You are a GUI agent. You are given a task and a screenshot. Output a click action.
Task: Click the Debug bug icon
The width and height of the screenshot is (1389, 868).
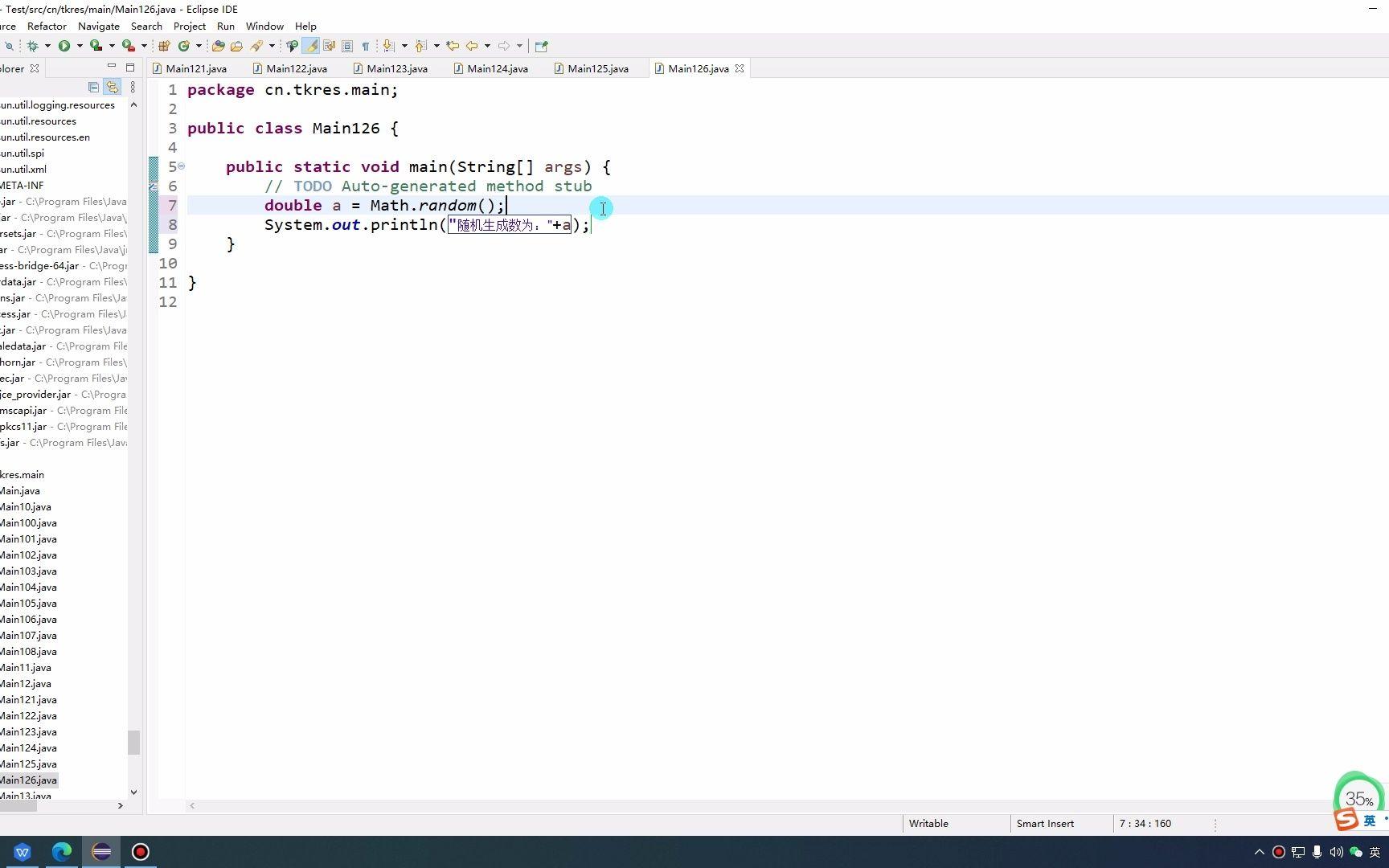(x=33, y=46)
